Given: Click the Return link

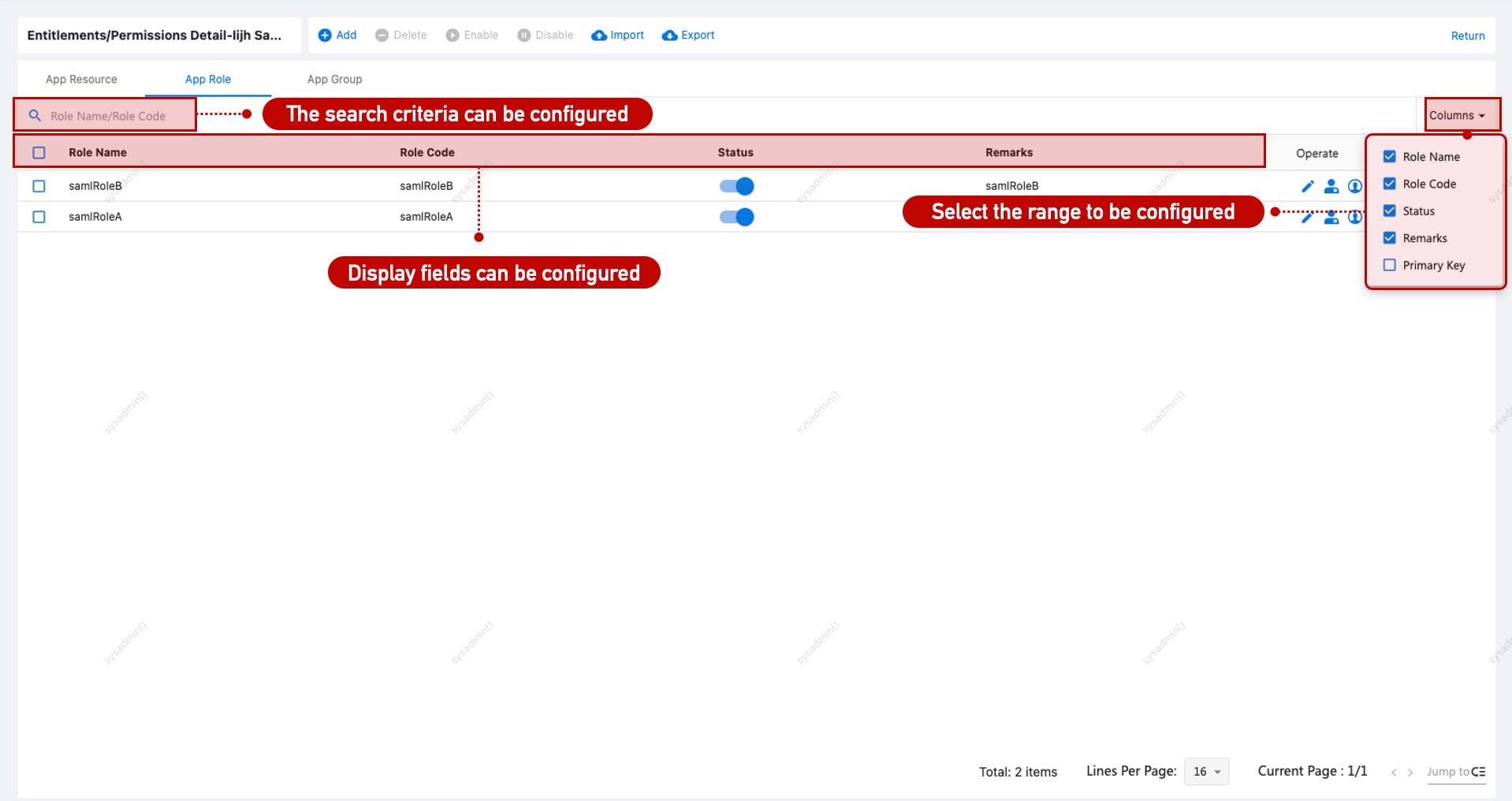Looking at the screenshot, I should (x=1467, y=36).
